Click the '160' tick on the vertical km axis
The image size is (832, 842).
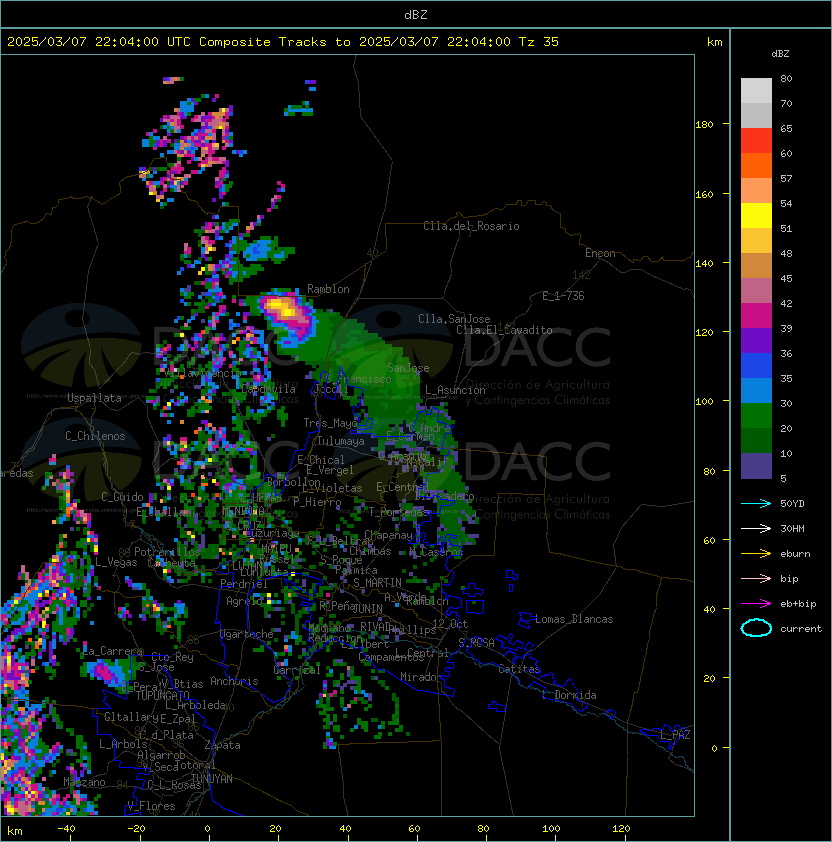[x=704, y=194]
